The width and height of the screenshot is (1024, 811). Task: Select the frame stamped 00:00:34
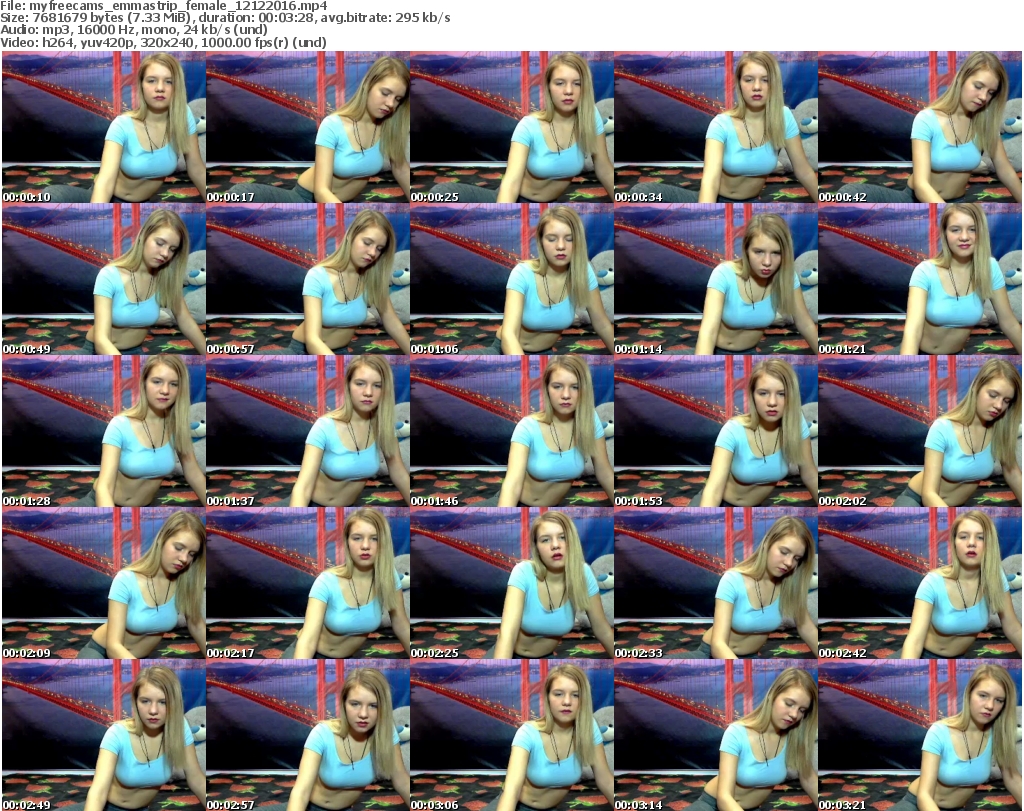pos(716,127)
